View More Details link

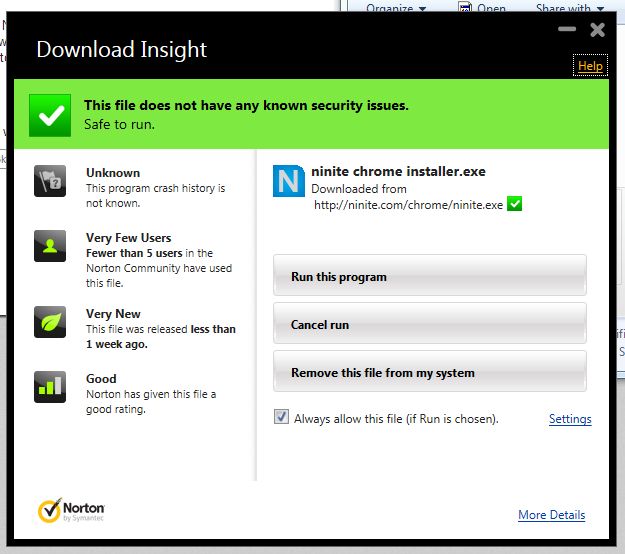click(x=552, y=515)
